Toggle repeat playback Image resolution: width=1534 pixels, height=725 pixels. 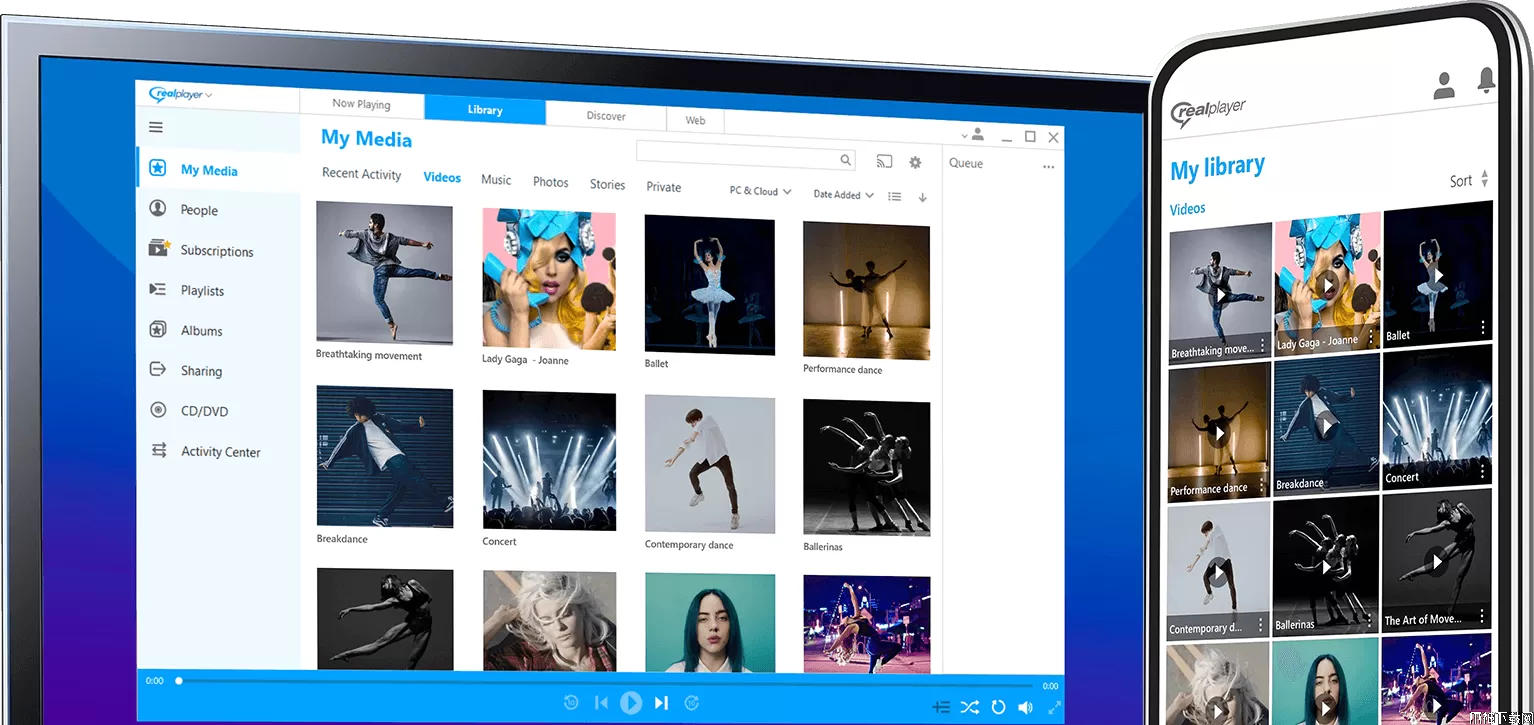998,707
